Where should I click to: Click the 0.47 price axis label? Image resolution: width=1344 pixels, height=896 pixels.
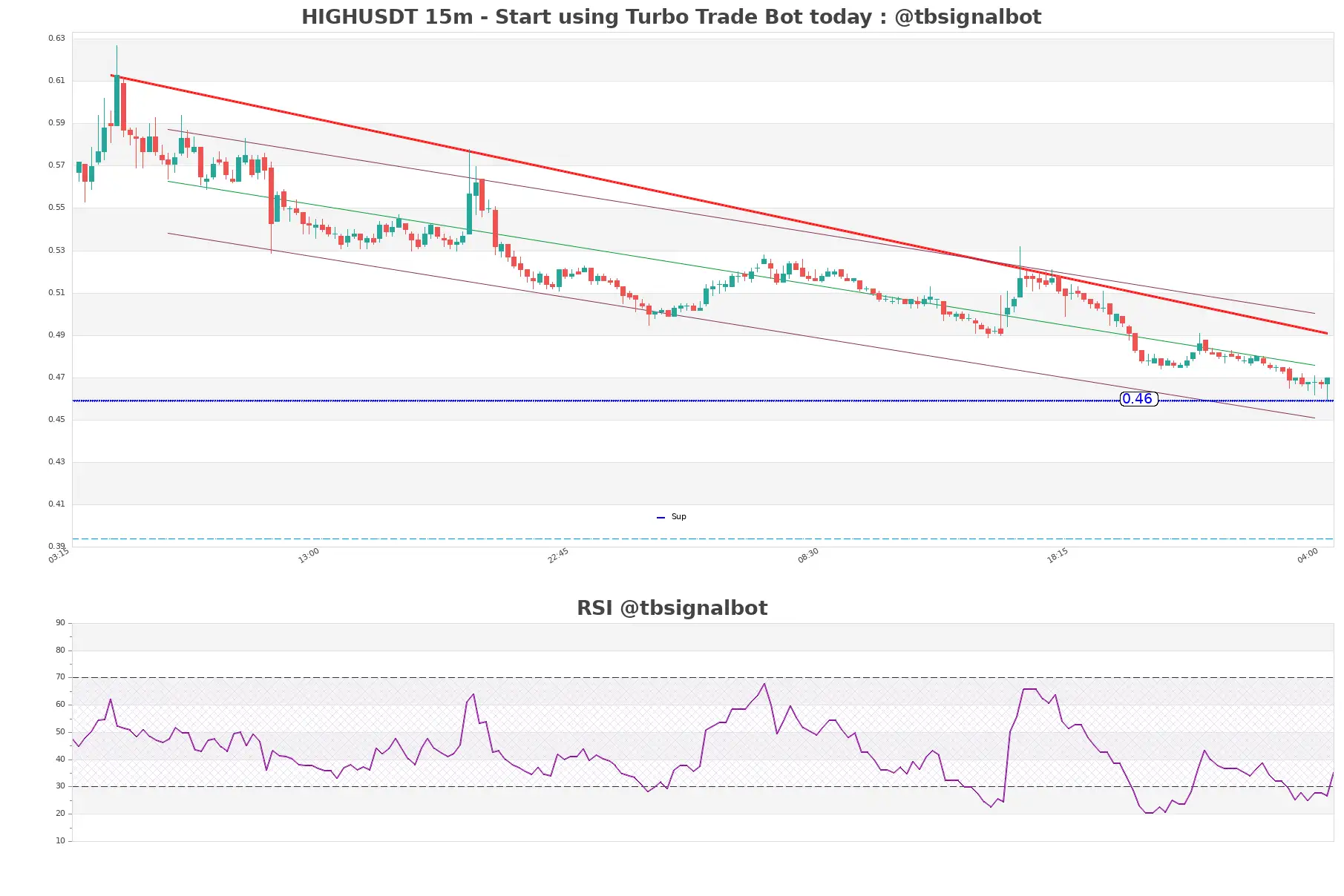(56, 377)
